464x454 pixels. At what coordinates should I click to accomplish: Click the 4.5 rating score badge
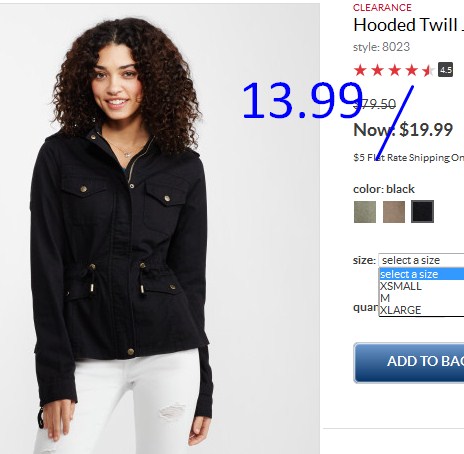pyautogui.click(x=445, y=70)
